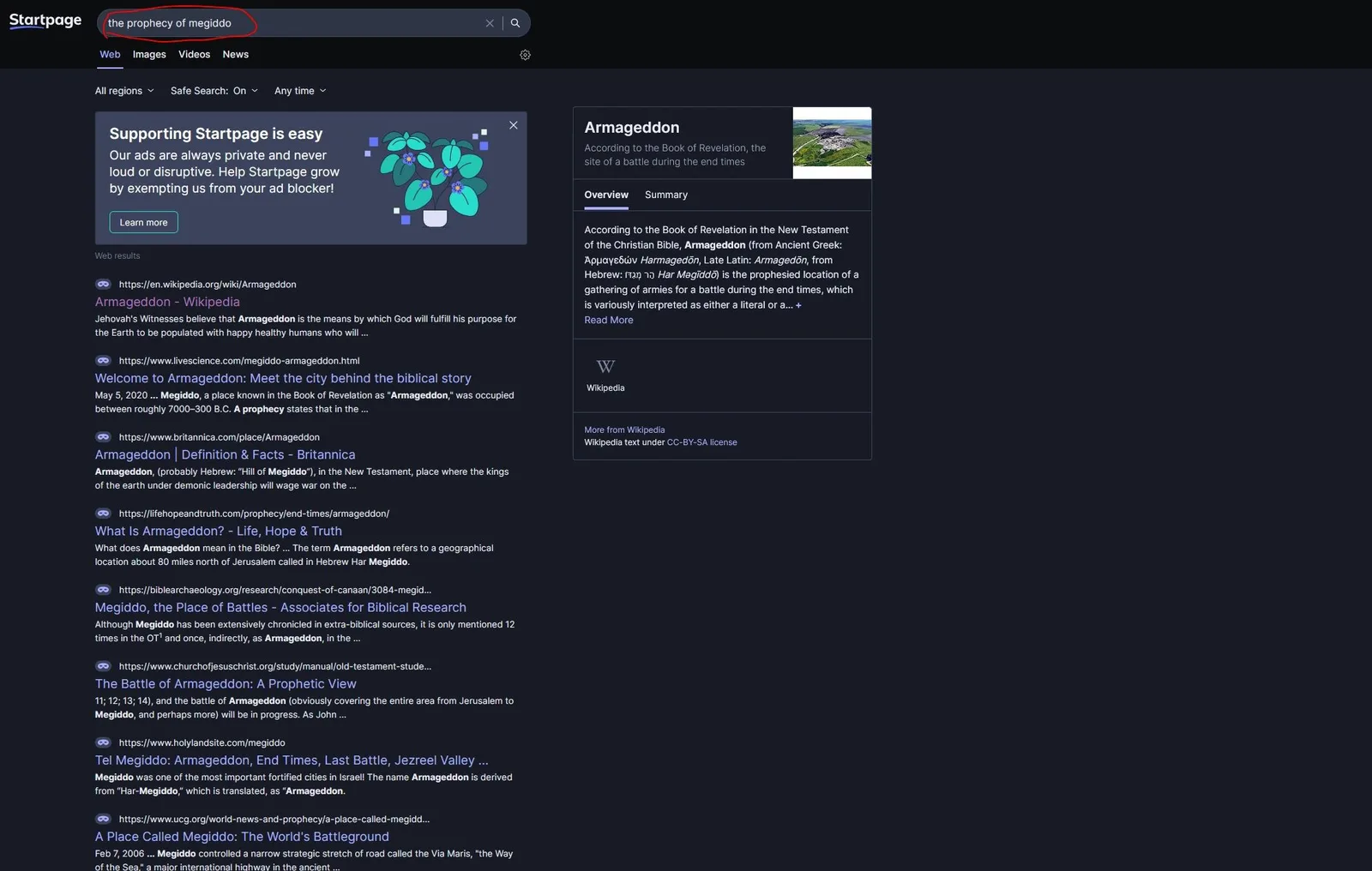Click the Learn more button
Screen dimensions: 1372x871
coord(144,222)
